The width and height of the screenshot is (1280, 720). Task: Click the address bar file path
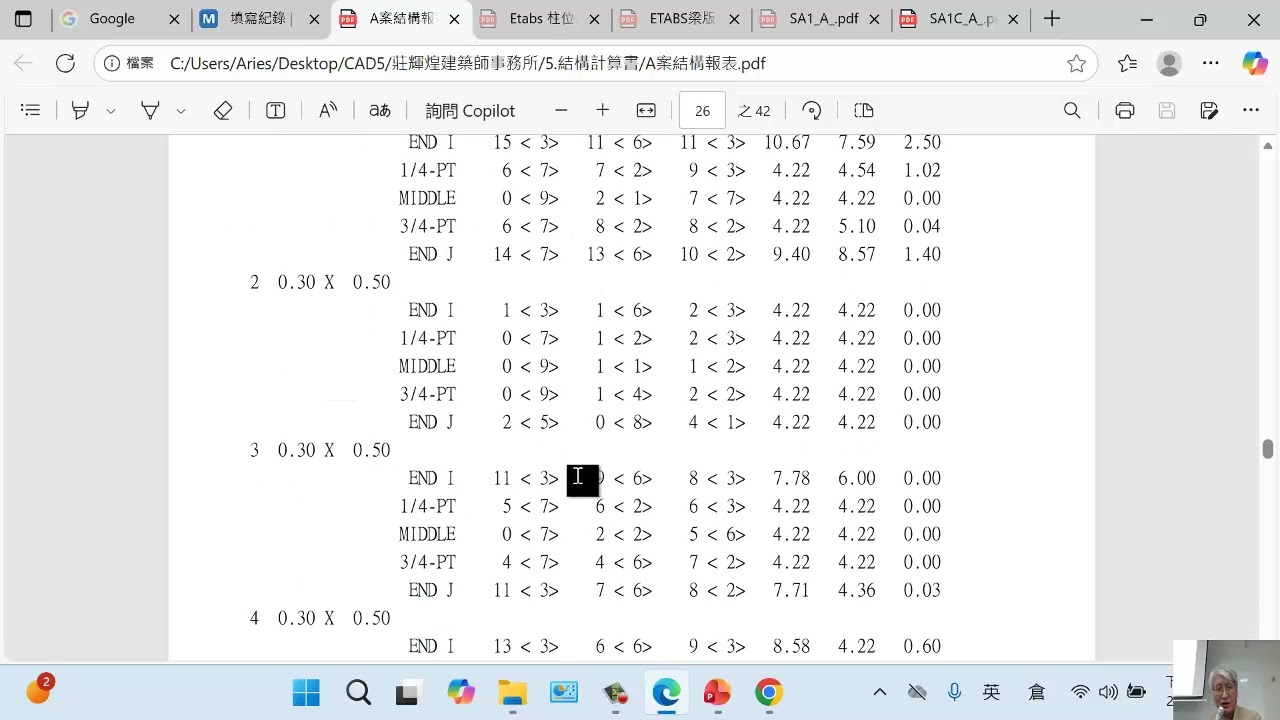[x=467, y=64]
